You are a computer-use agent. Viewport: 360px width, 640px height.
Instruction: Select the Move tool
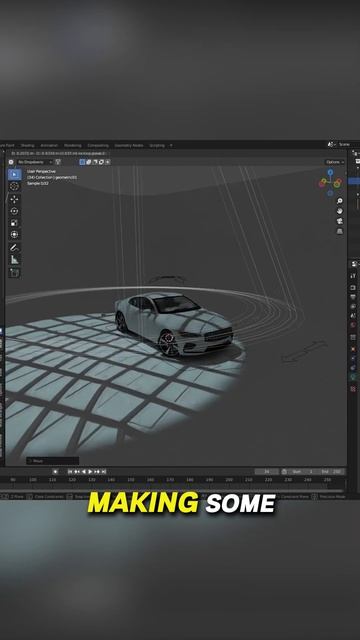coord(15,199)
